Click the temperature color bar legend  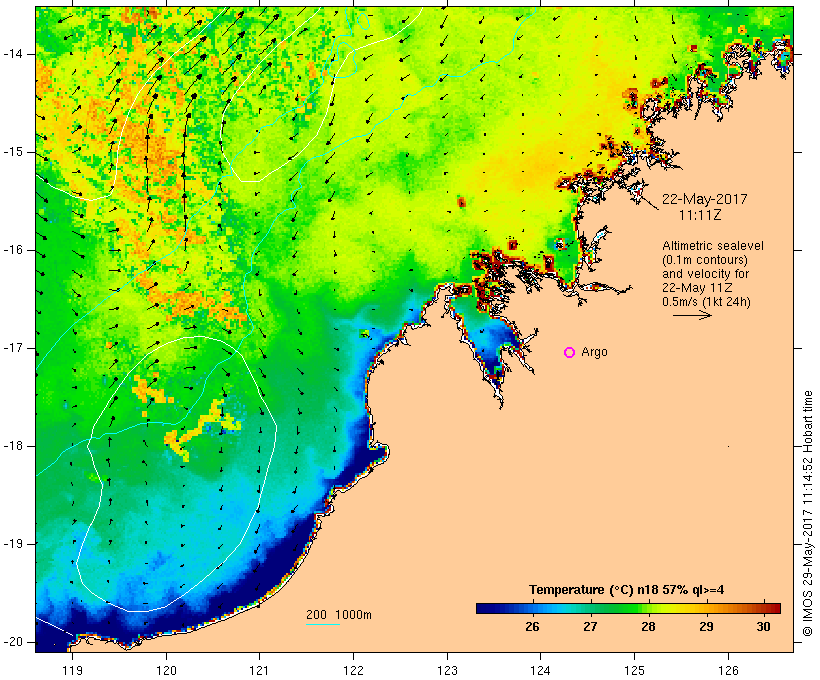[628, 608]
